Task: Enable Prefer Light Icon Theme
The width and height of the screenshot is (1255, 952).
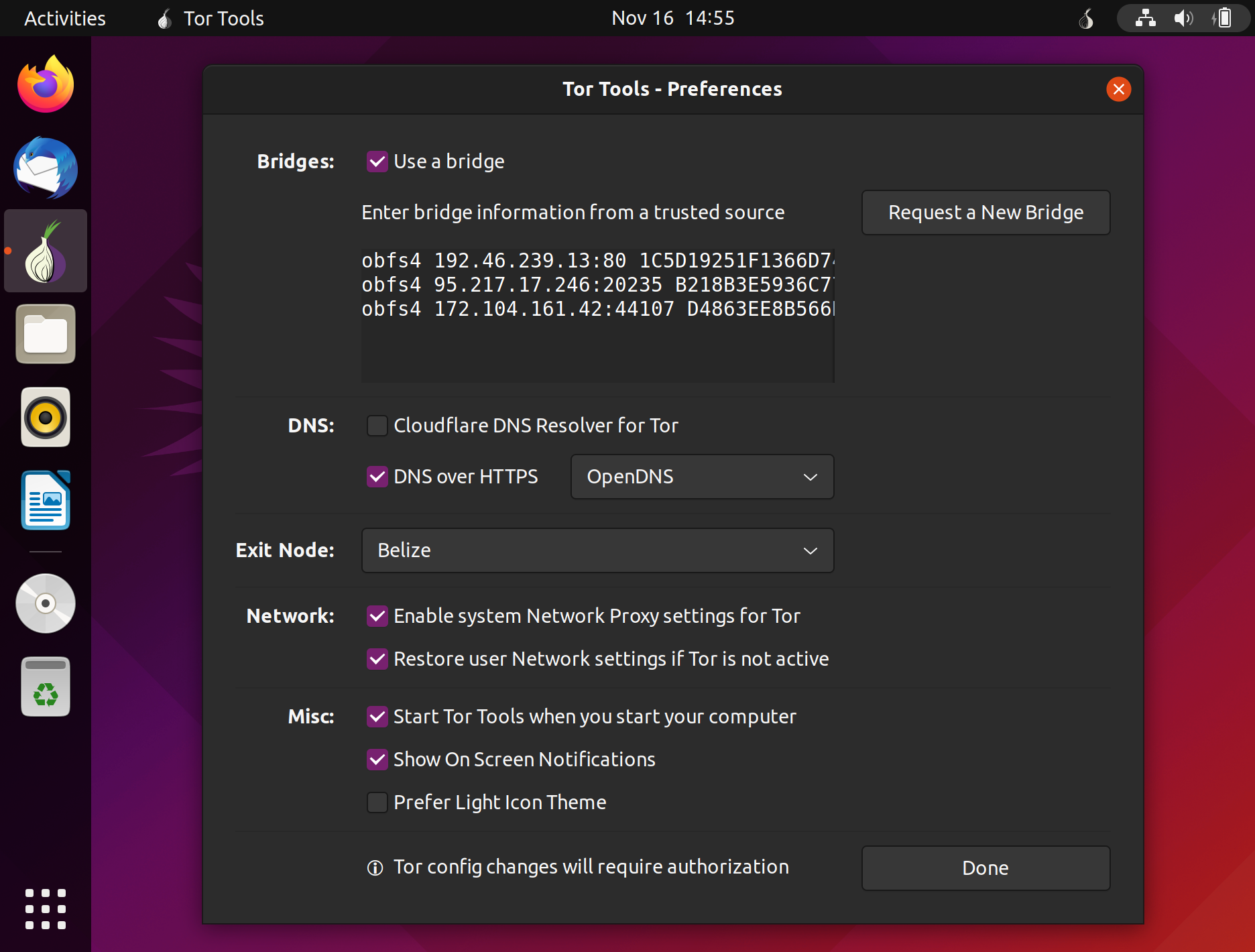Action: 377,802
